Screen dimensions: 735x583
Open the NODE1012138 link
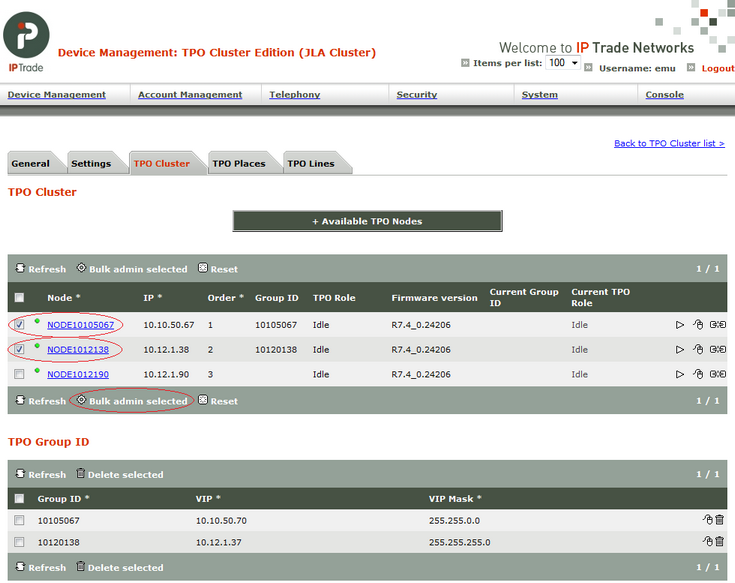(x=78, y=350)
